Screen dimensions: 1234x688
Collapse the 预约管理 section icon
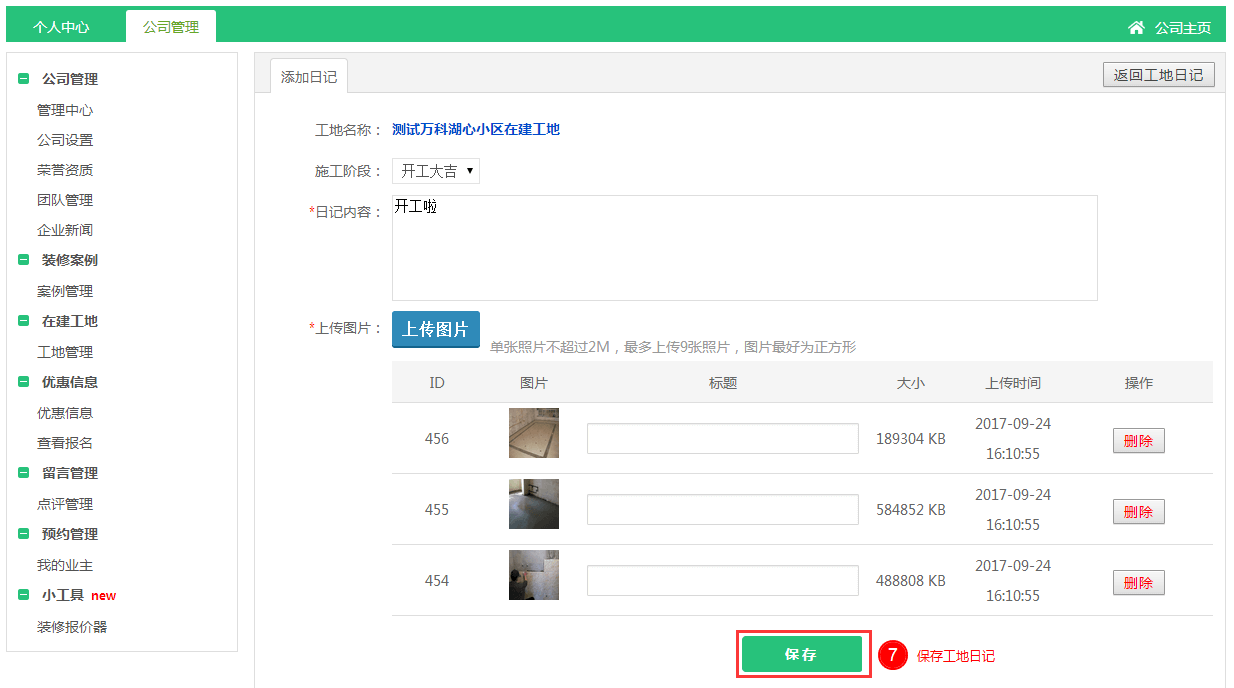coord(24,534)
